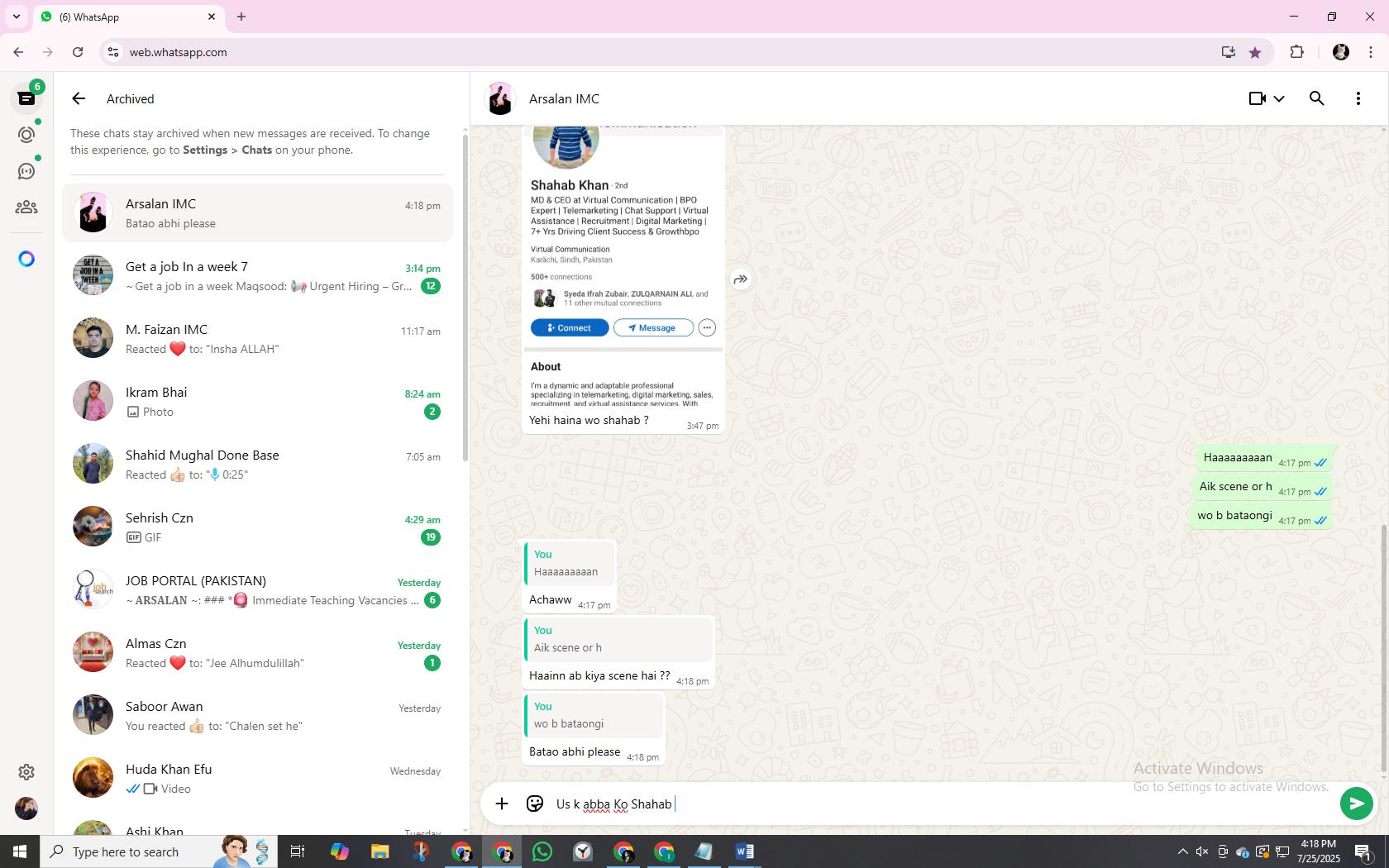Open the browser extensions puzzle icon
This screenshot has width=1389, height=868.
click(1296, 52)
